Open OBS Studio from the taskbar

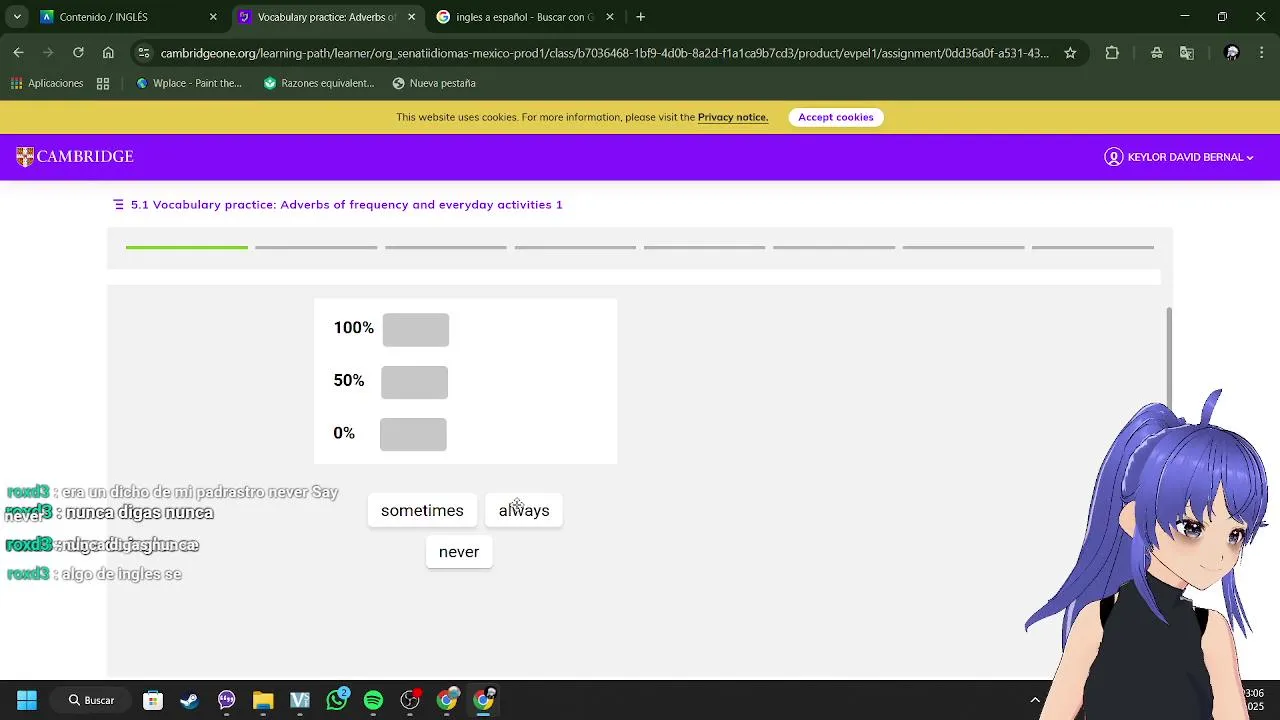click(x=410, y=700)
